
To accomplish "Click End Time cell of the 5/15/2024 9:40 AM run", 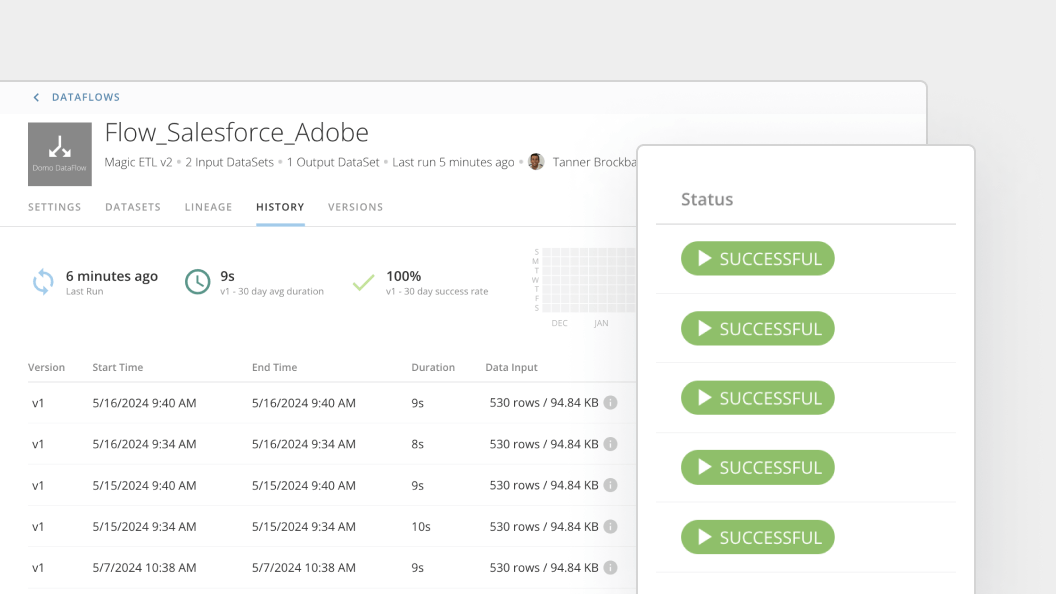I will point(304,486).
